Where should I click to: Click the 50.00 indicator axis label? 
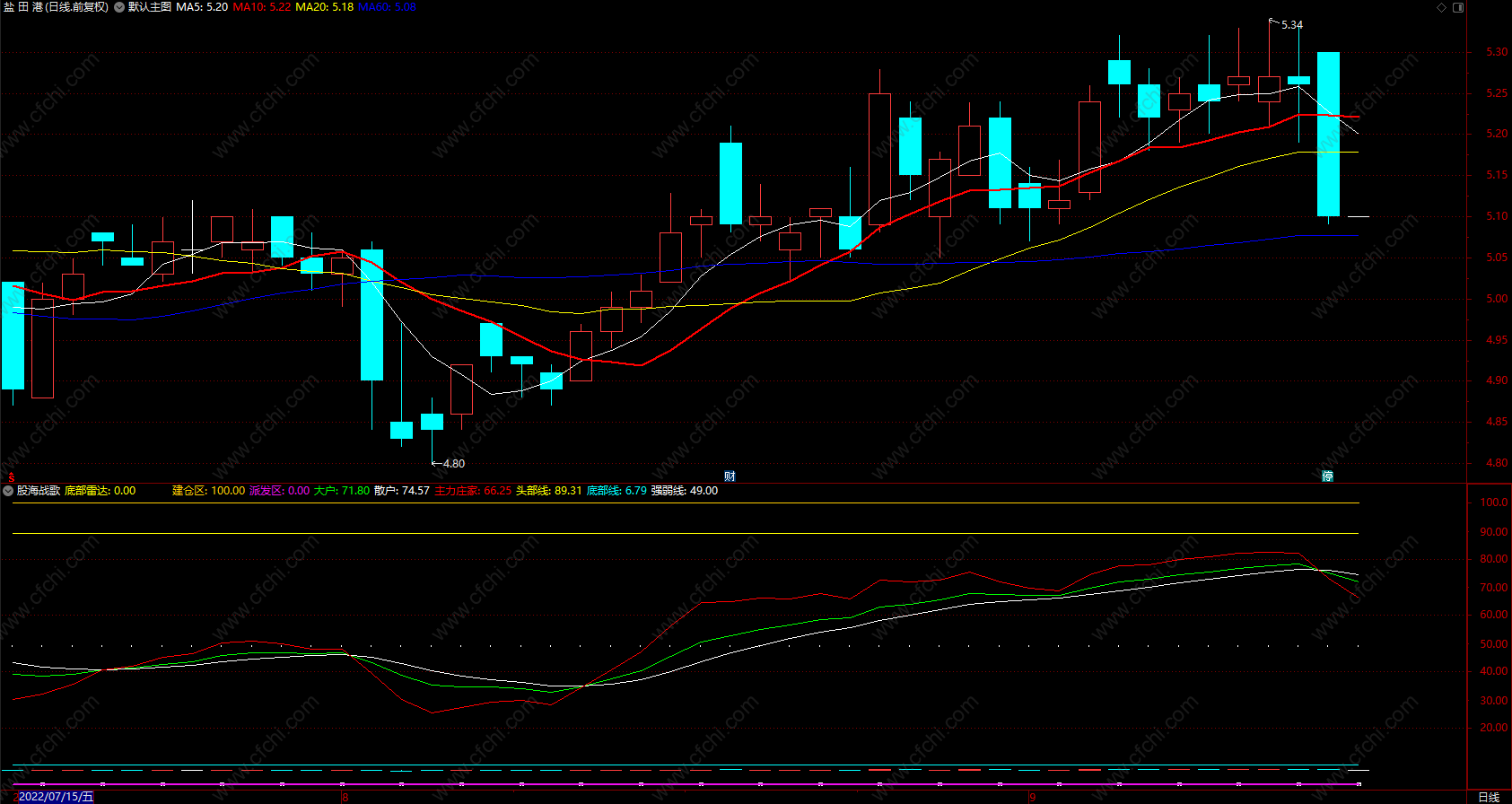click(x=1493, y=644)
